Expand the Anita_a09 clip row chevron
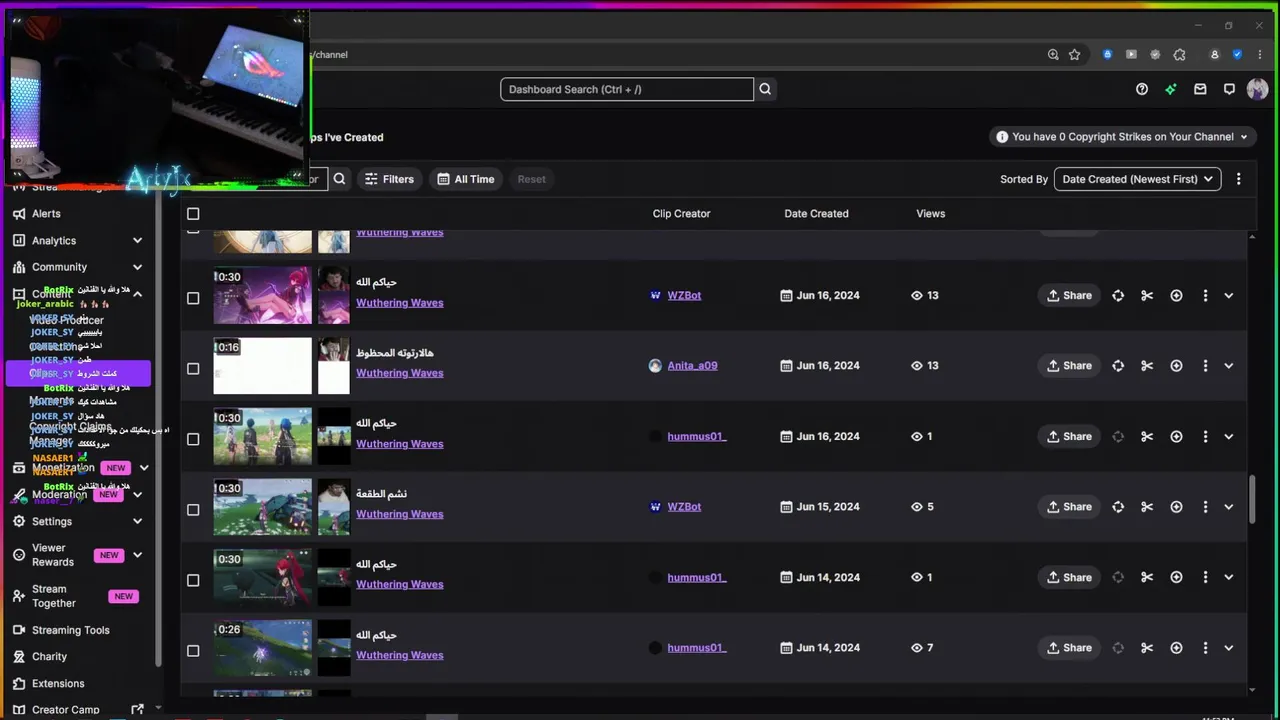1280x720 pixels. tap(1229, 366)
